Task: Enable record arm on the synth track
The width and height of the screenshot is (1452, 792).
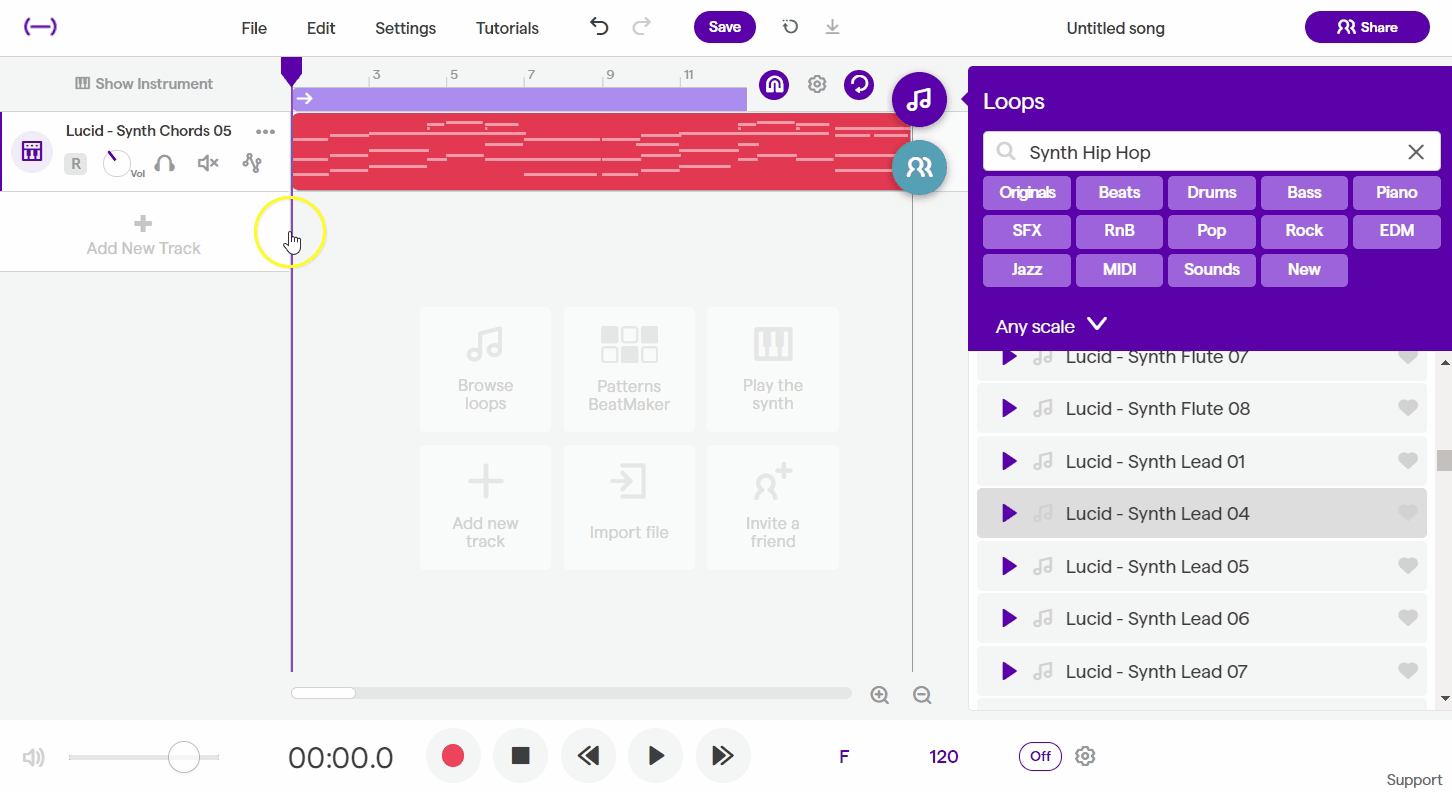Action: point(75,162)
